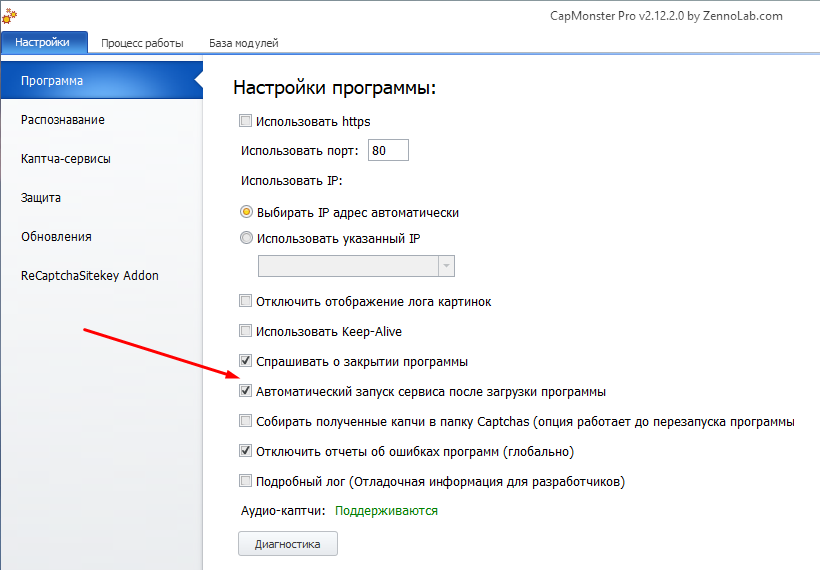
Task: Open ReCaptchaSitekey Addon settings
Action: pos(90,276)
